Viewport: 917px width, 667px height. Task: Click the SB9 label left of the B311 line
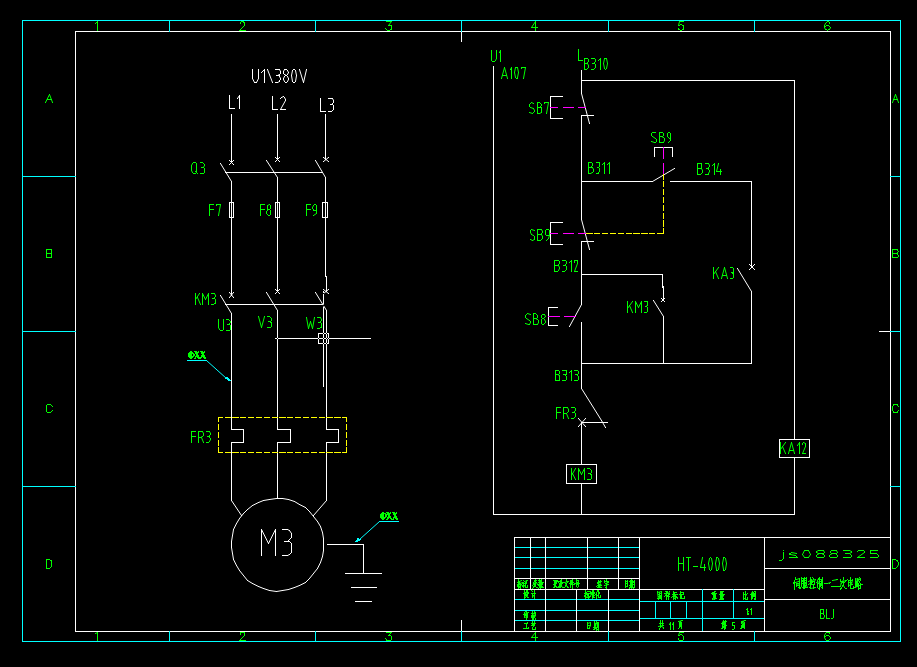[x=539, y=235]
